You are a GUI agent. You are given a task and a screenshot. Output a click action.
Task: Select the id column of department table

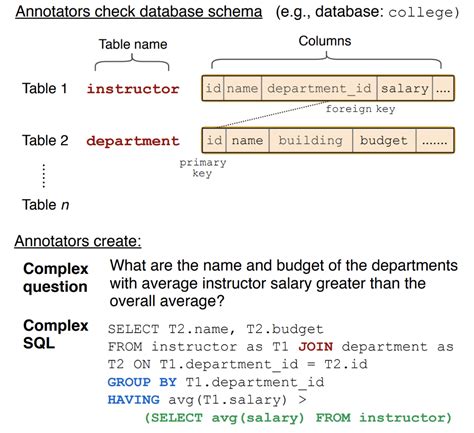[x=214, y=140]
